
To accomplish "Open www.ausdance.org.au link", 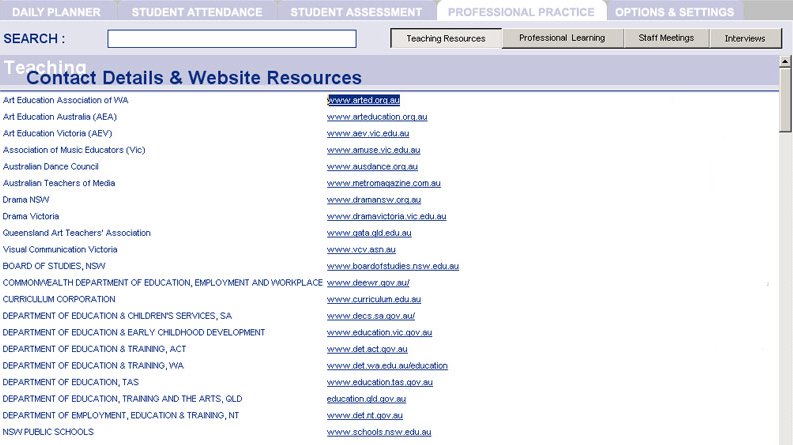I will click(372, 167).
